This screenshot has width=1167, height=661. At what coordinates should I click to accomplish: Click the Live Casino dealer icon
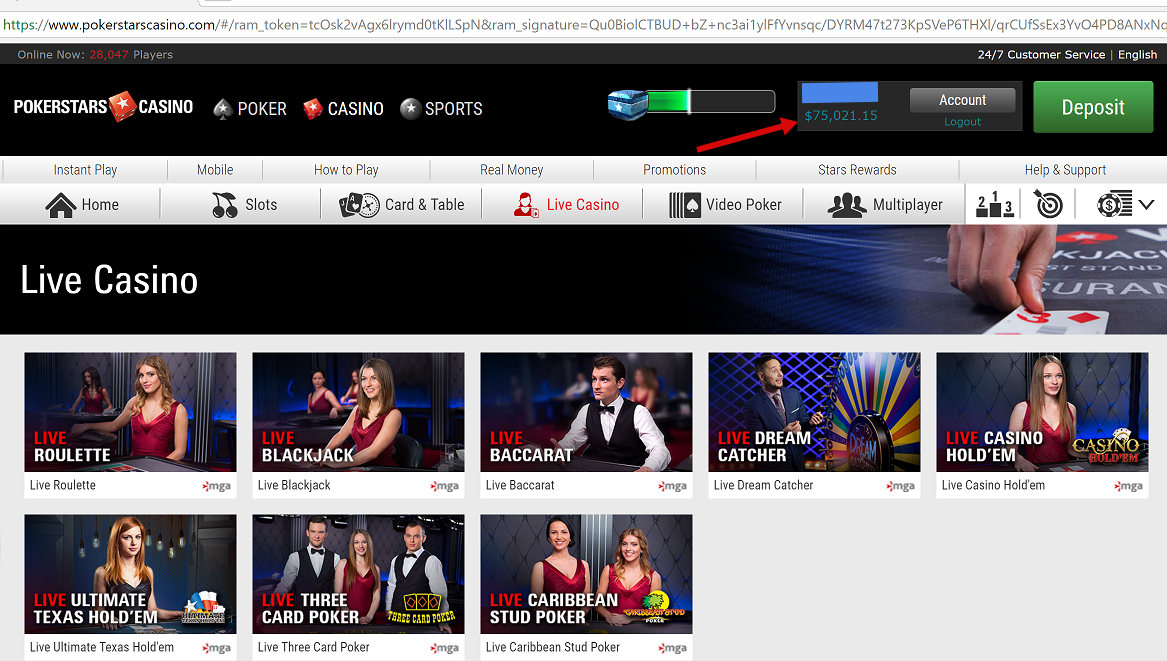coord(525,205)
